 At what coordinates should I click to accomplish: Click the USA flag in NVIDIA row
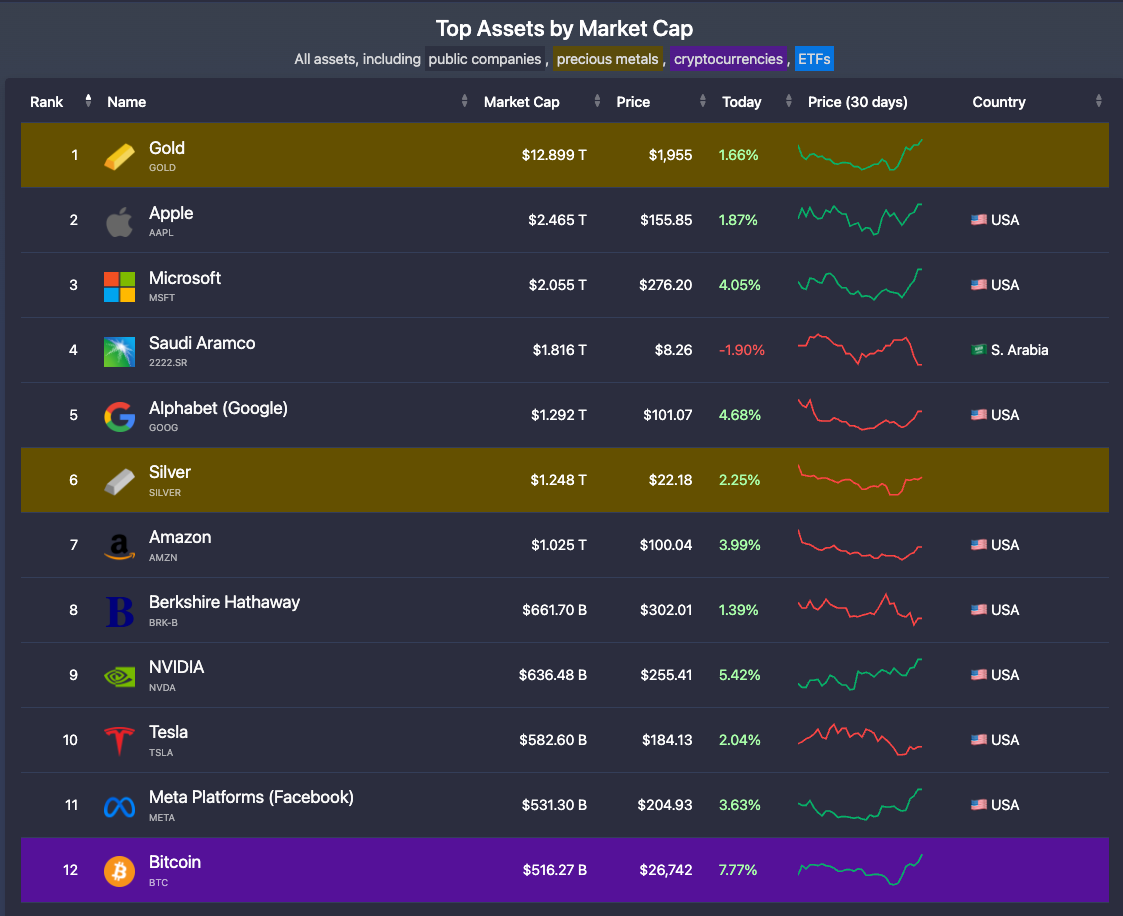click(x=978, y=675)
